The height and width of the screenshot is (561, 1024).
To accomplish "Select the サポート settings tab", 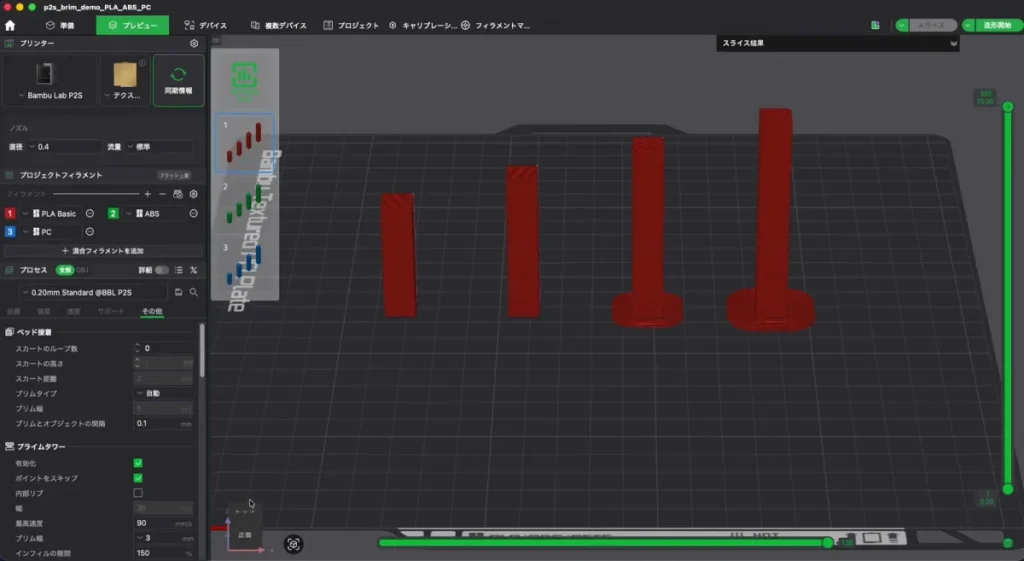I will [110, 312].
